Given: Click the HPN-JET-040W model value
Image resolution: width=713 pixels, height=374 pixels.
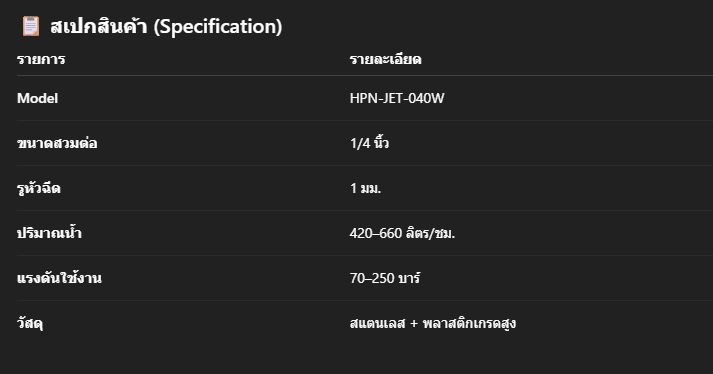Looking at the screenshot, I should tap(397, 98).
